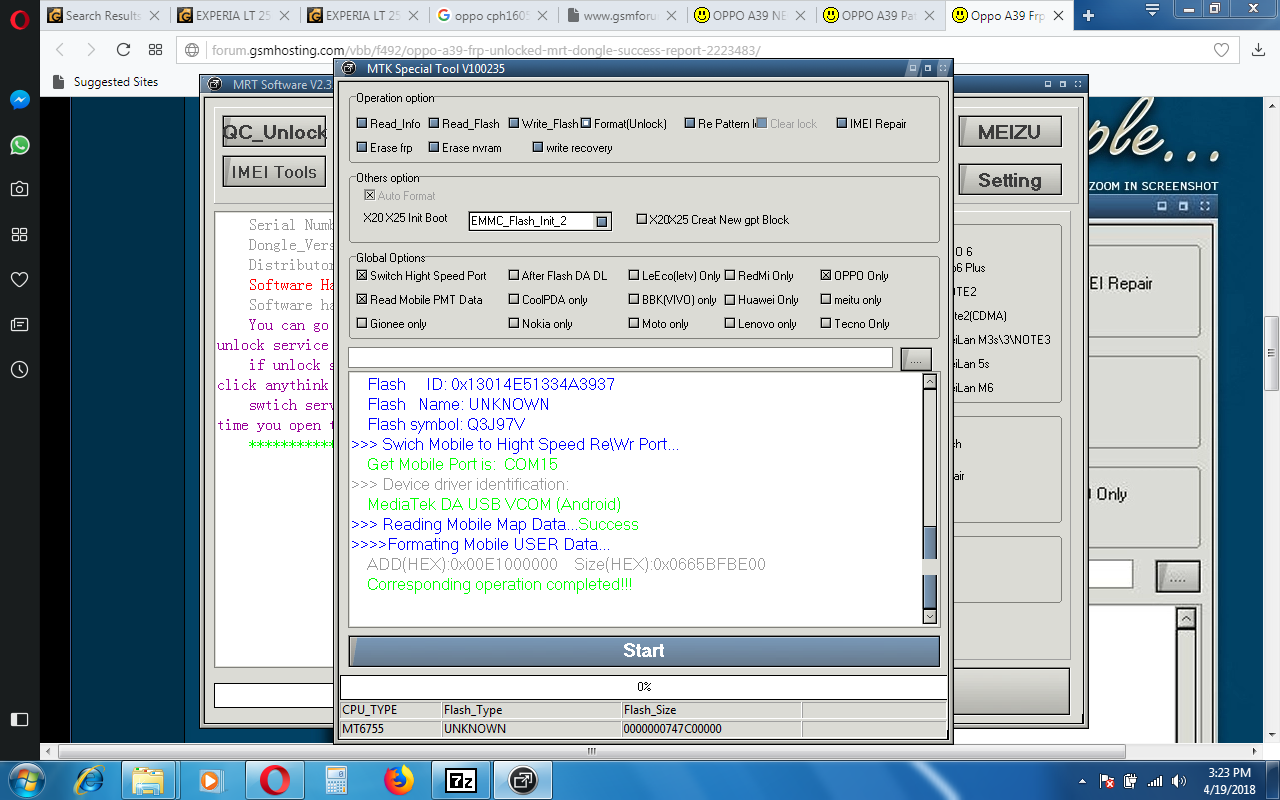Tick the Nokia only checkbox

click(x=514, y=323)
